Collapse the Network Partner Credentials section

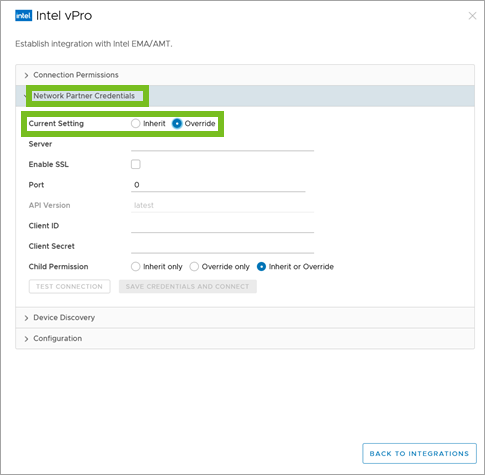click(x=245, y=96)
